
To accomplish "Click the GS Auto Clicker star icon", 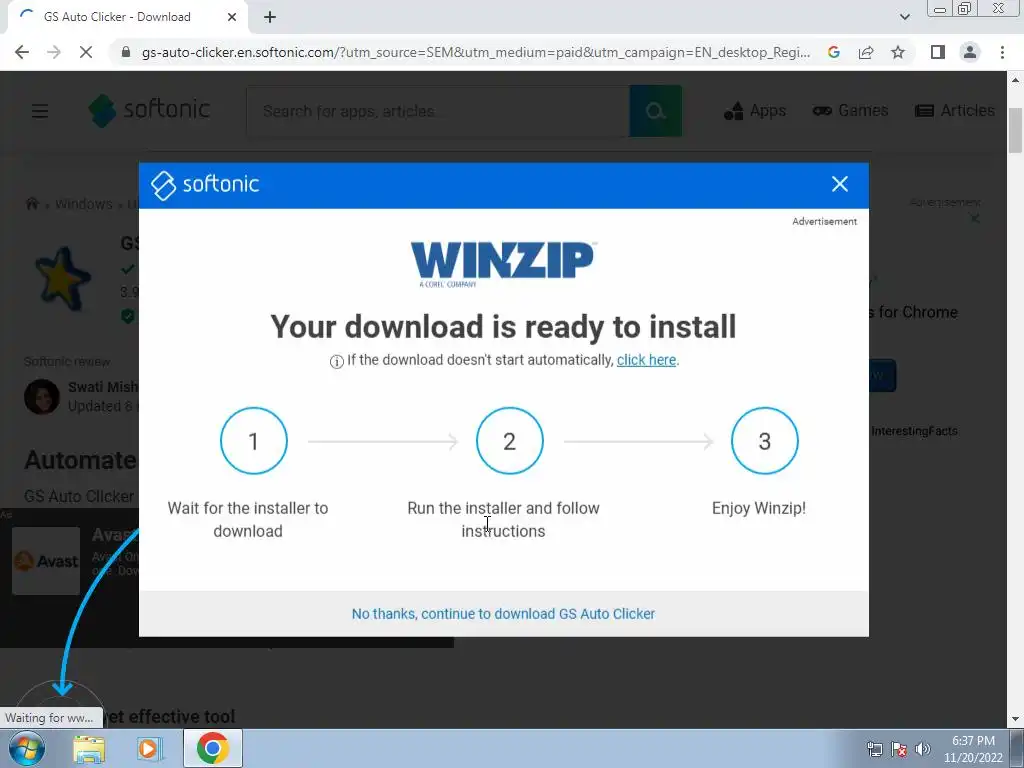I will coord(63,280).
